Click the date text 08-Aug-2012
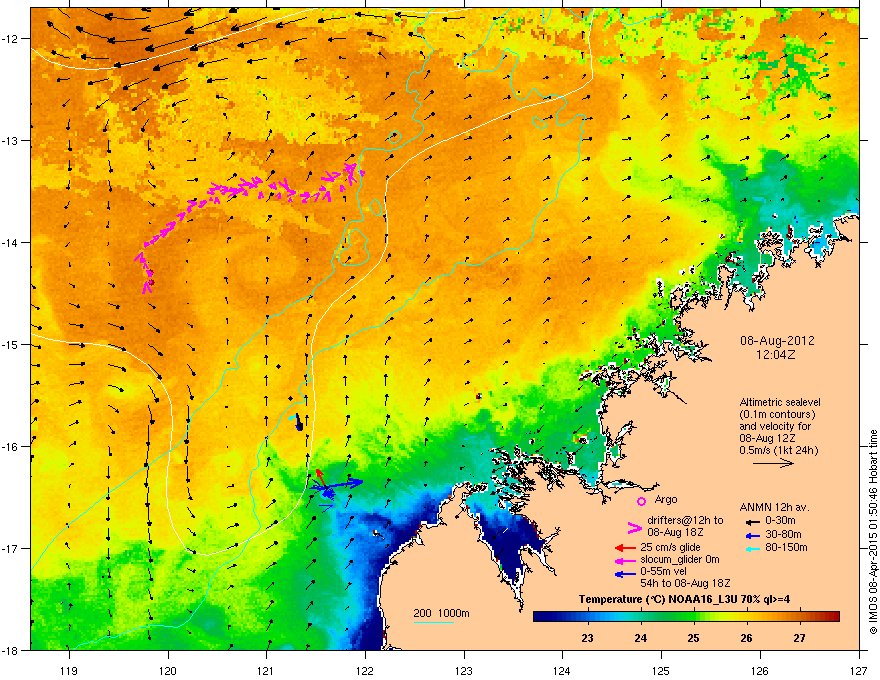880x680 pixels. [x=777, y=341]
